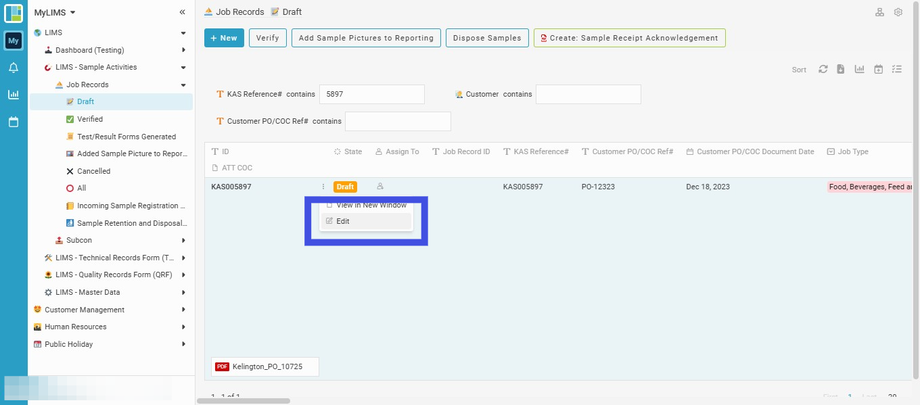Click the Job Record ID column header
This screenshot has height=405, width=920.
pyautogui.click(x=461, y=151)
